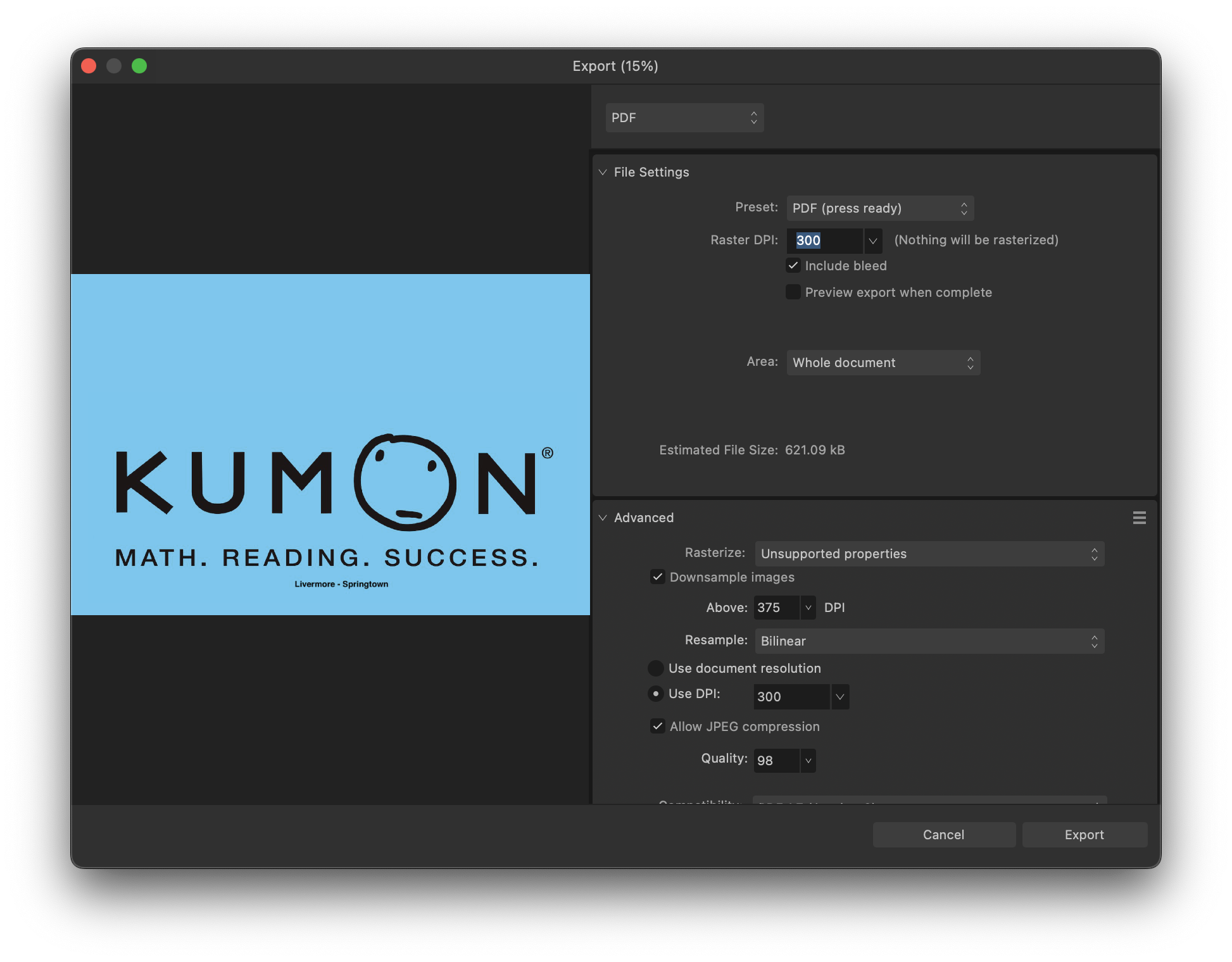Click the green zoom window button
This screenshot has width=1232, height=962.
pos(139,66)
